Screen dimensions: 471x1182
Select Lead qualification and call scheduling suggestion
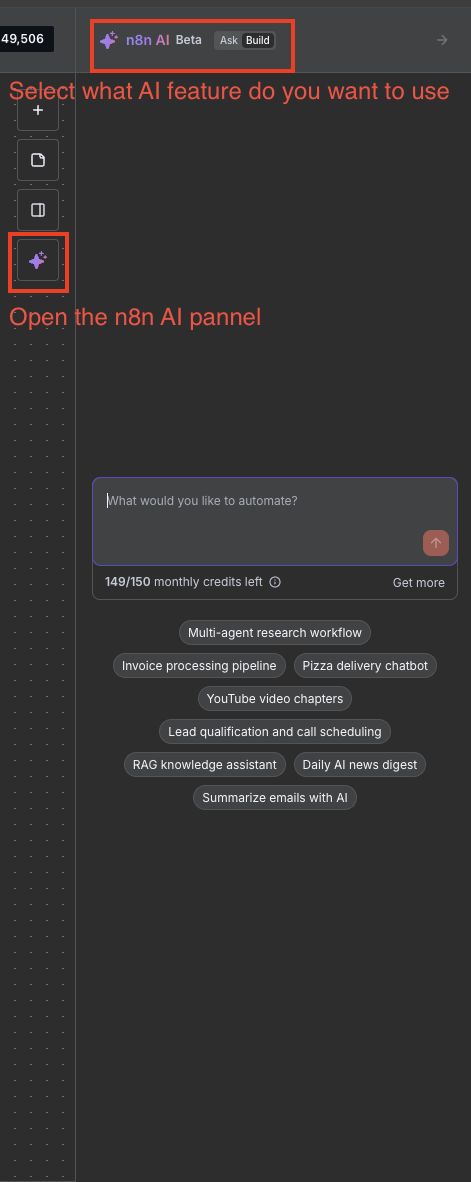pos(275,732)
